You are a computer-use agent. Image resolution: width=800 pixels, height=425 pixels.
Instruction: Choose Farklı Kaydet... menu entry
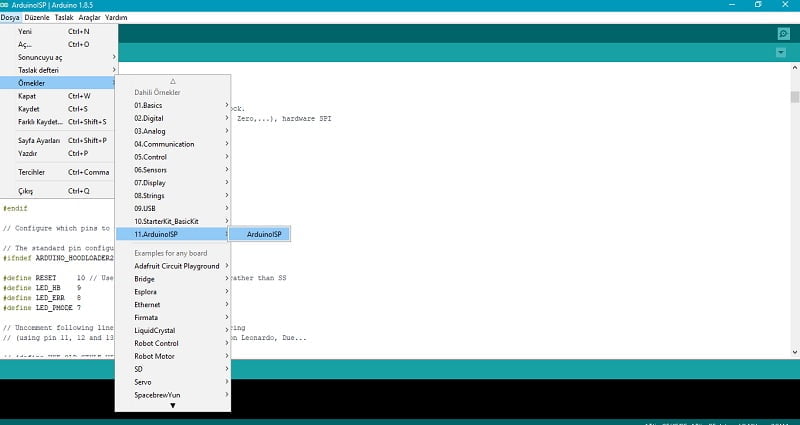click(x=59, y=122)
